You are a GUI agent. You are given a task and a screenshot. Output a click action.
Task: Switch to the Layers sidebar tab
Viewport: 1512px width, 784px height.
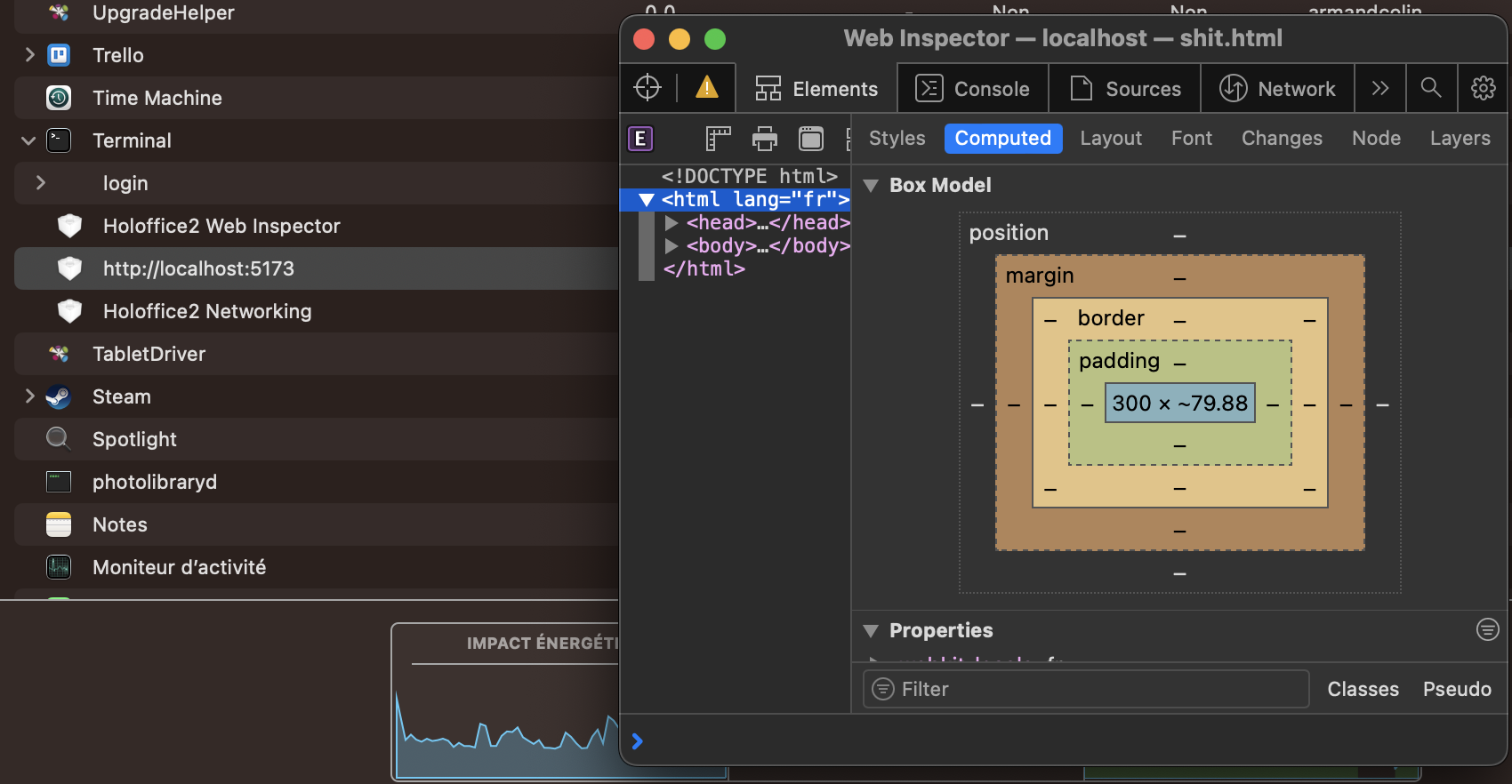coord(1460,139)
